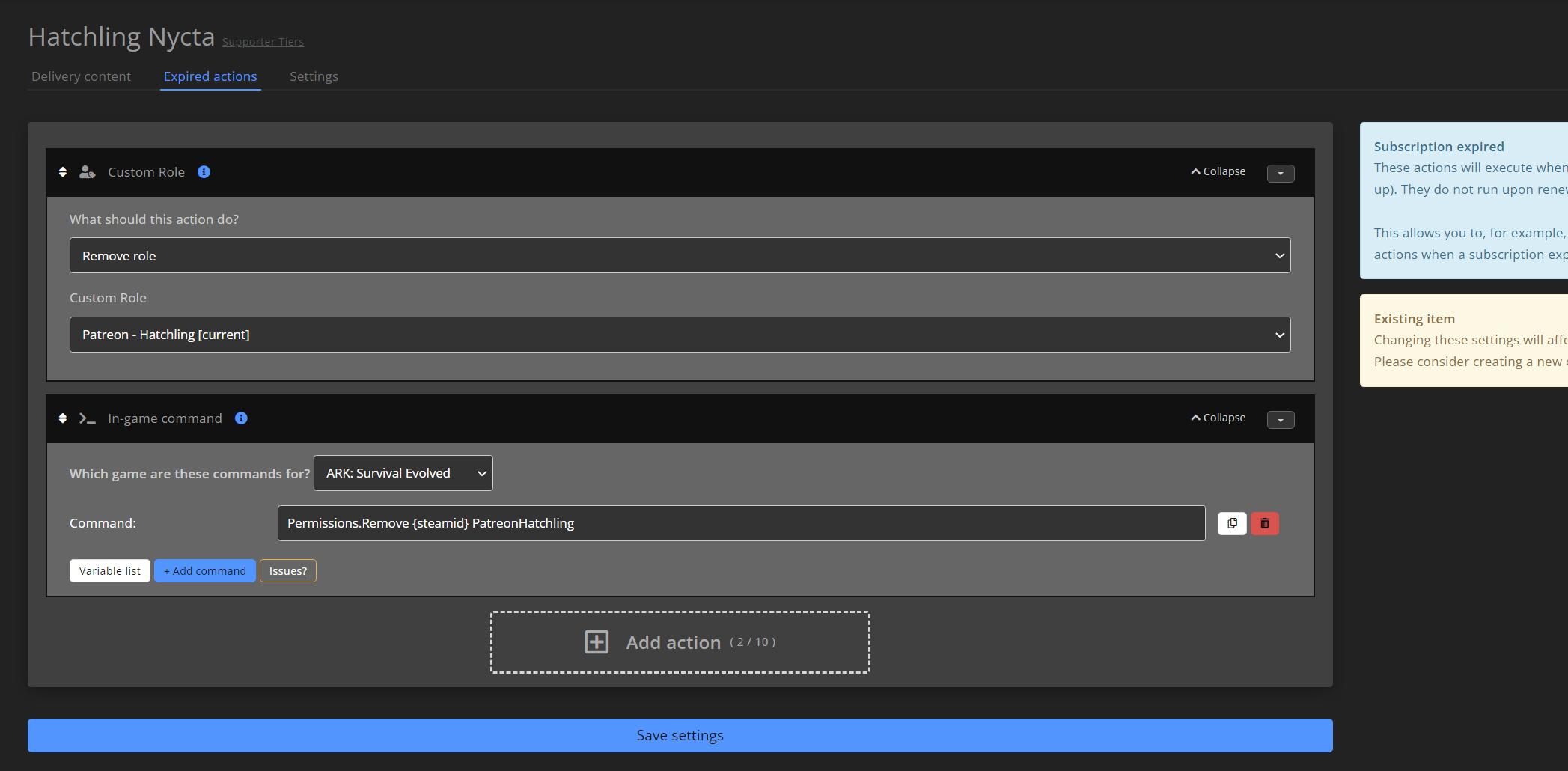Click the Custom Role reorder handle

62,172
